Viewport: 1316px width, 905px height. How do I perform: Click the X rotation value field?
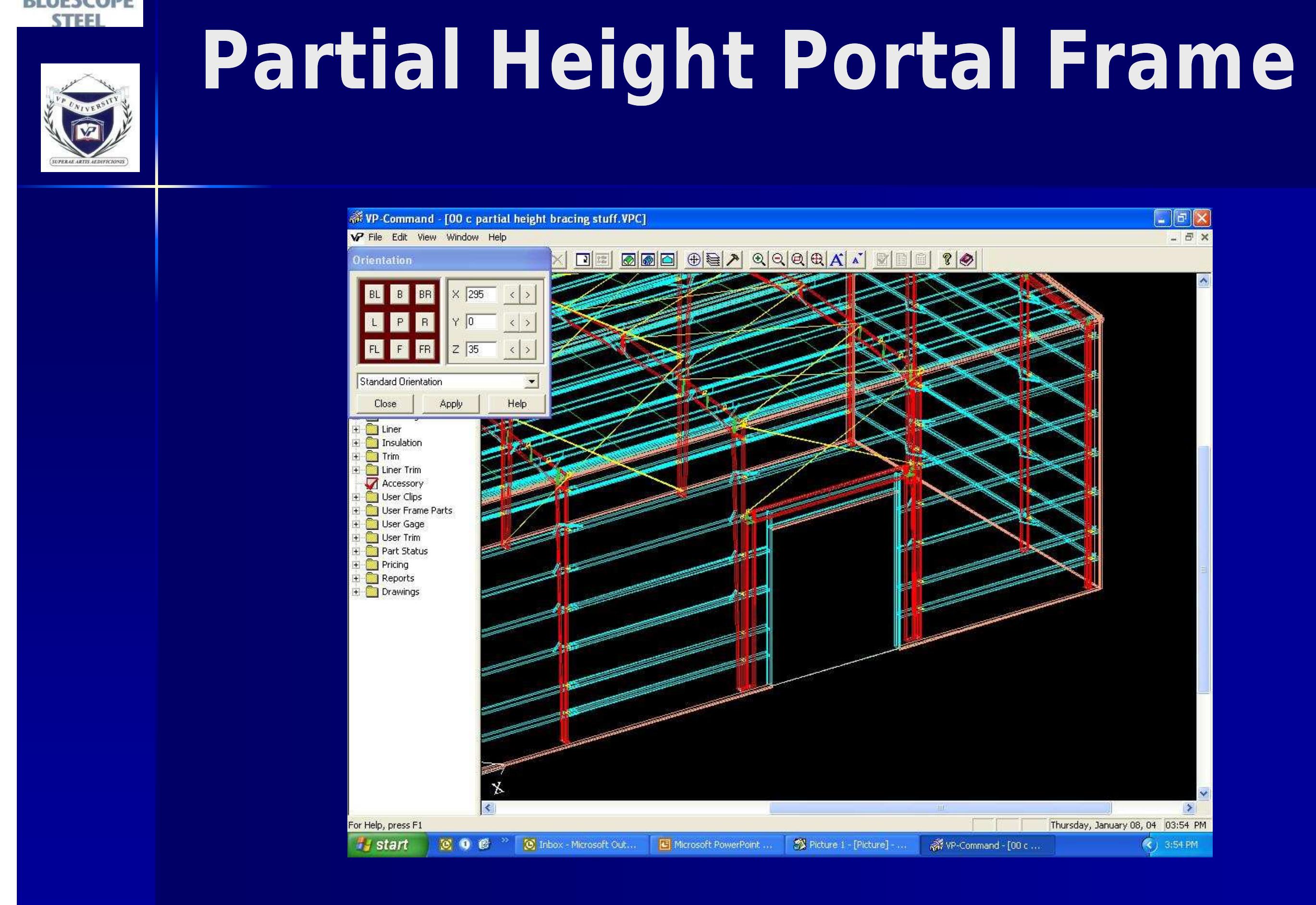click(480, 294)
